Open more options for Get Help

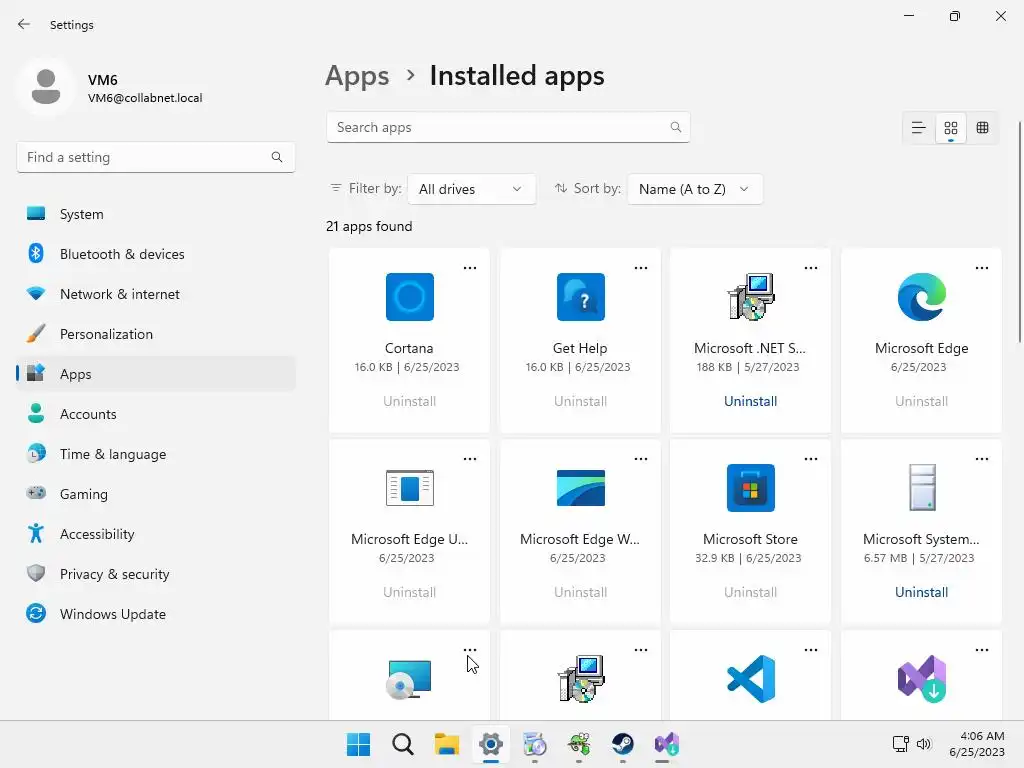641,268
